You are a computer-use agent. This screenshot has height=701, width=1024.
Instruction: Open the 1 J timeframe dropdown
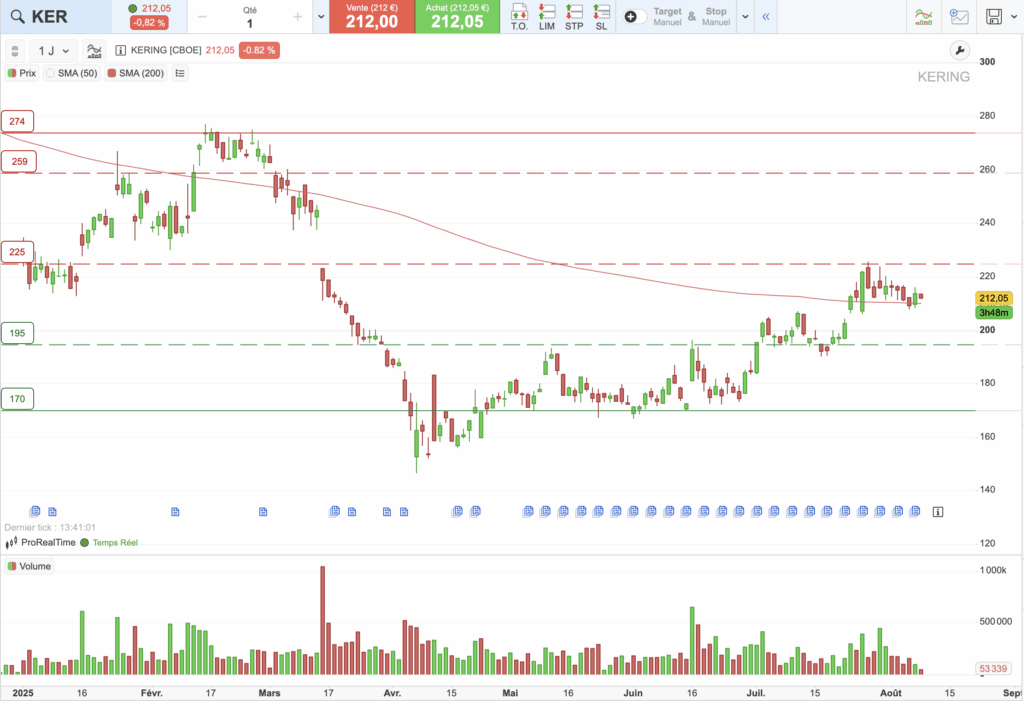(x=53, y=51)
